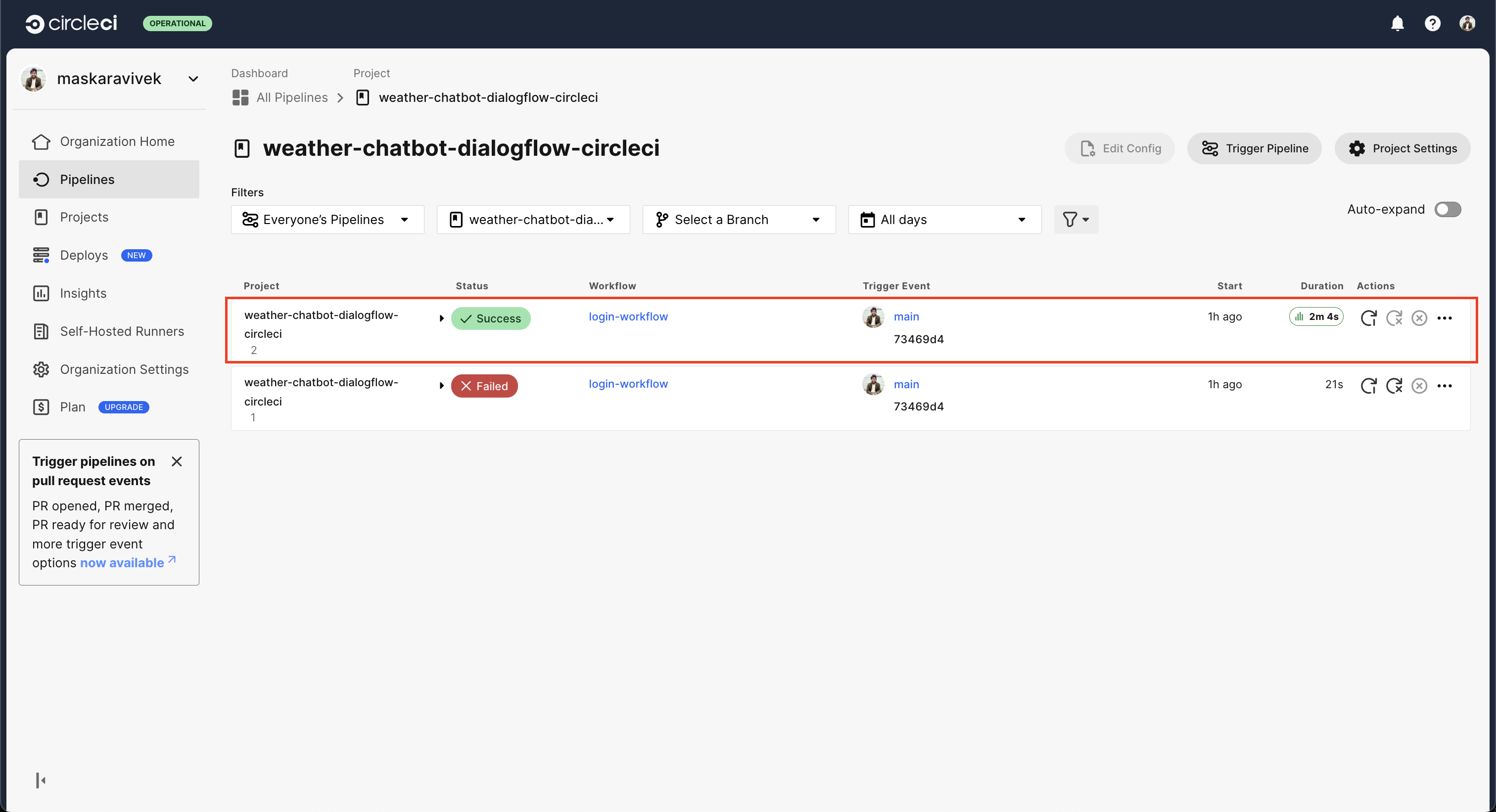This screenshot has height=812, width=1496.
Task: Click the CircleCI logo
Action: 71,23
